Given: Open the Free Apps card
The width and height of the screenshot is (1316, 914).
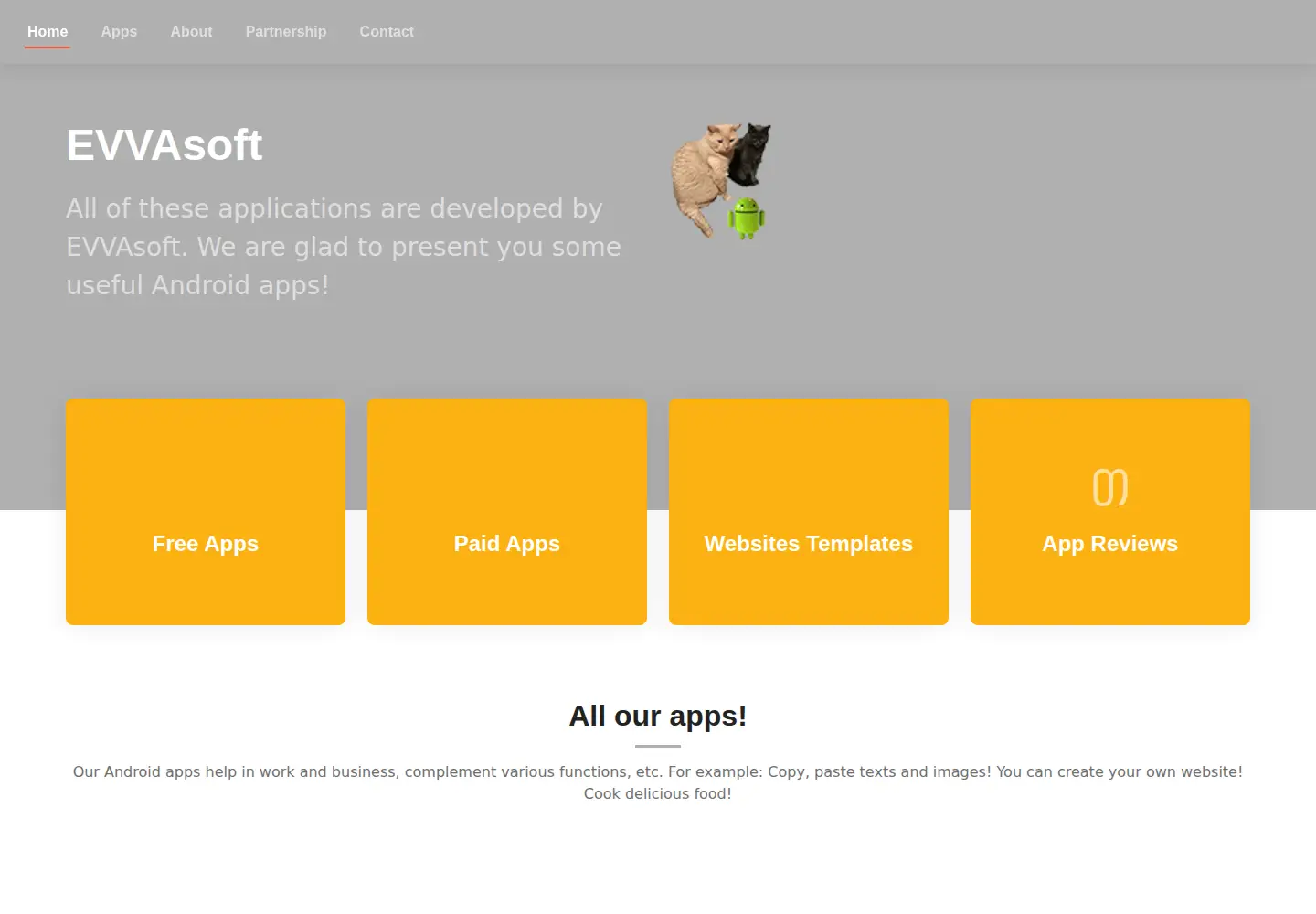Looking at the screenshot, I should [206, 512].
